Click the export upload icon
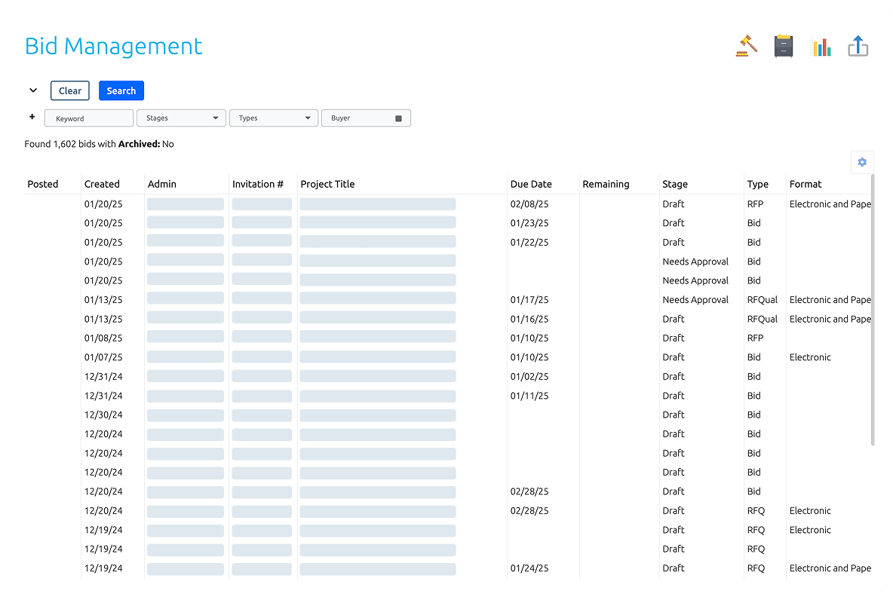This screenshot has height=594, width=893. pyautogui.click(x=858, y=46)
